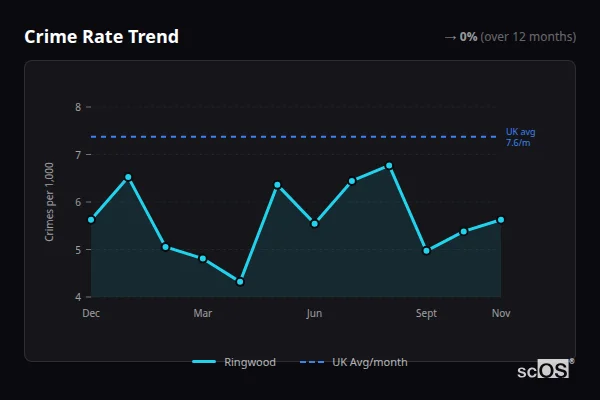Click the highest data point near August
This screenshot has height=400, width=600.
coord(389,166)
